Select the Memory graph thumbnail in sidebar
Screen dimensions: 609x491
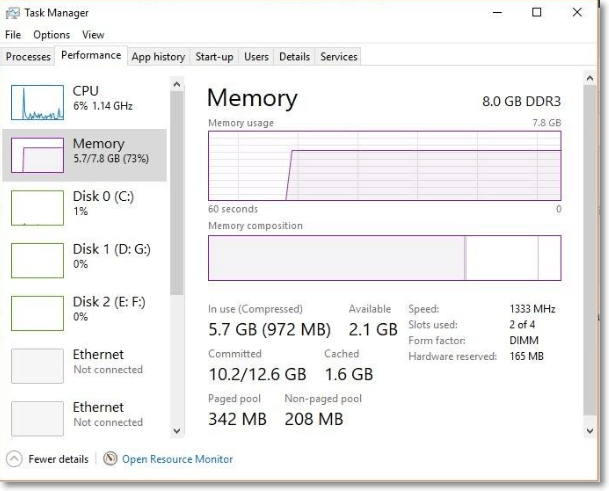click(37, 155)
